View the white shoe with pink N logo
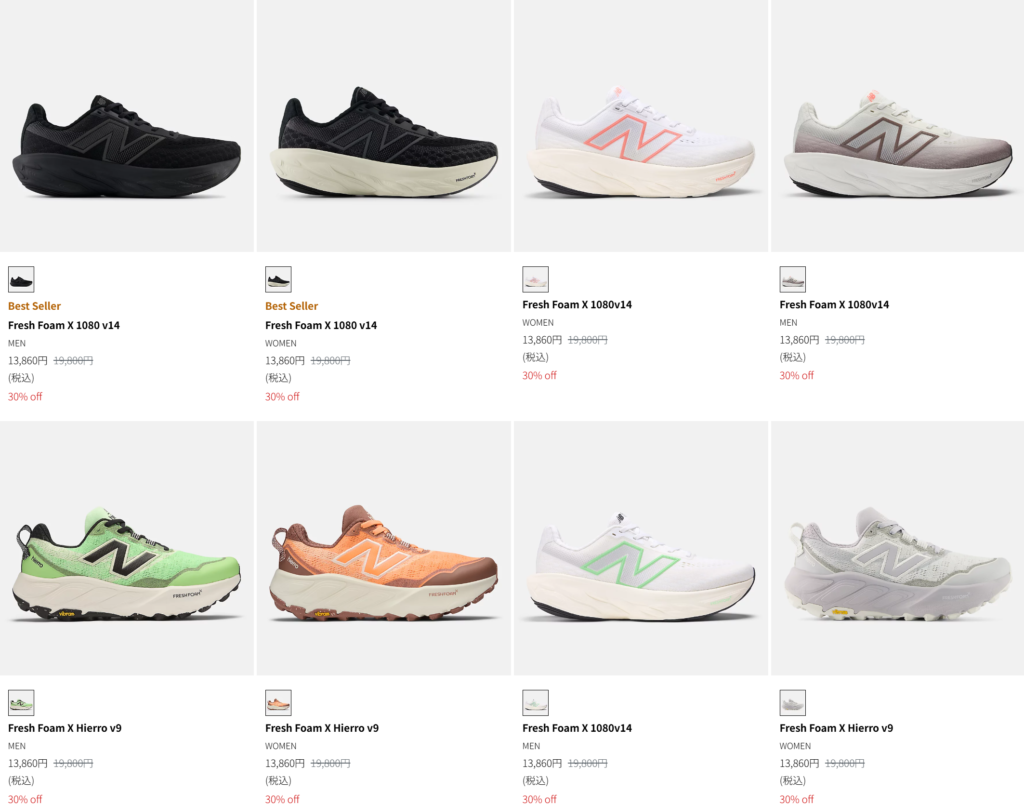This screenshot has height=805, width=1024. (641, 125)
